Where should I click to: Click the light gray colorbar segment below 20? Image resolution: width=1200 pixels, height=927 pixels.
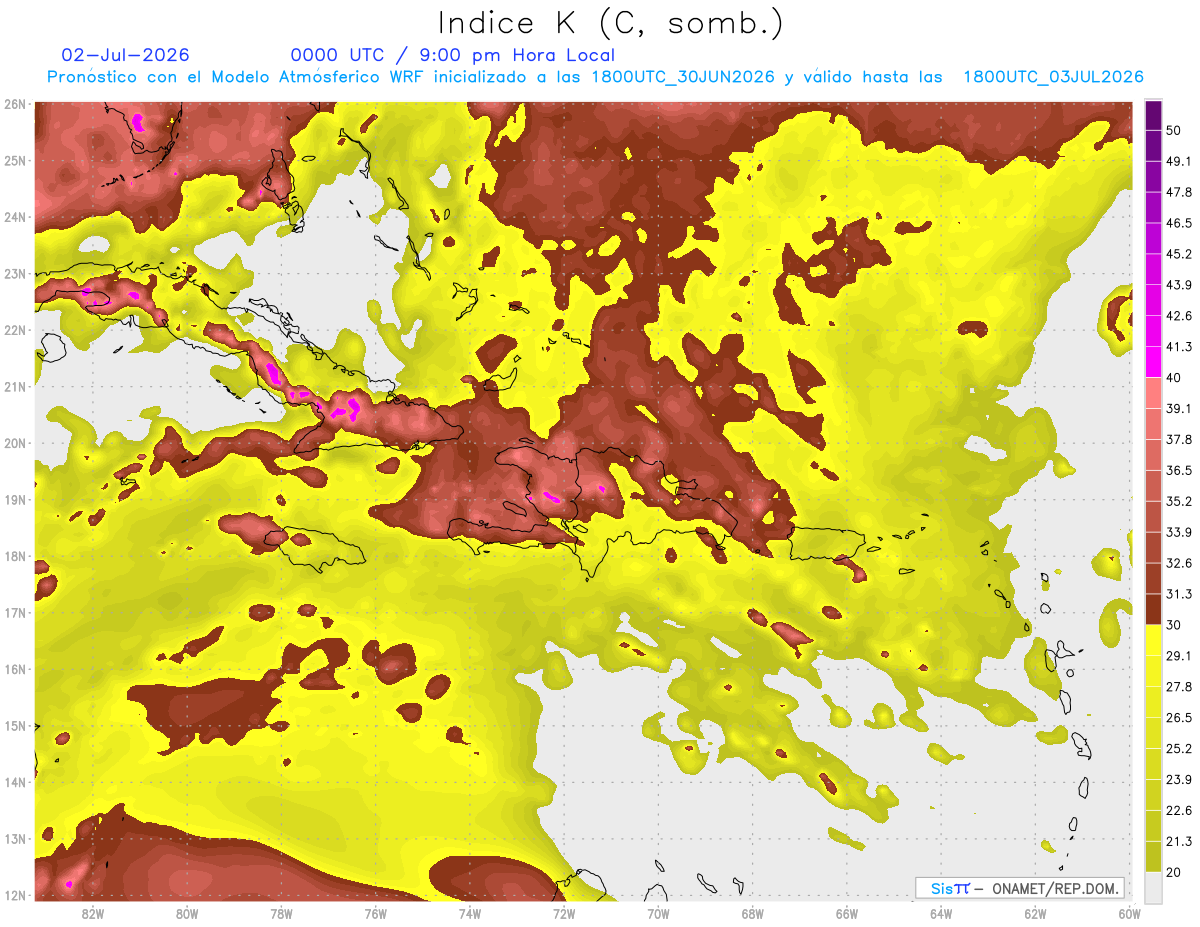1154,887
